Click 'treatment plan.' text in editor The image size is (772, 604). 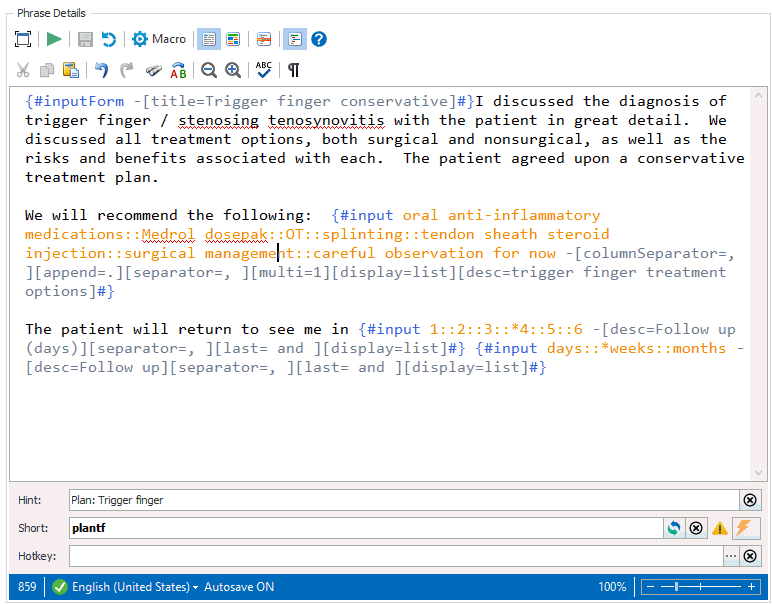[x=92, y=177]
